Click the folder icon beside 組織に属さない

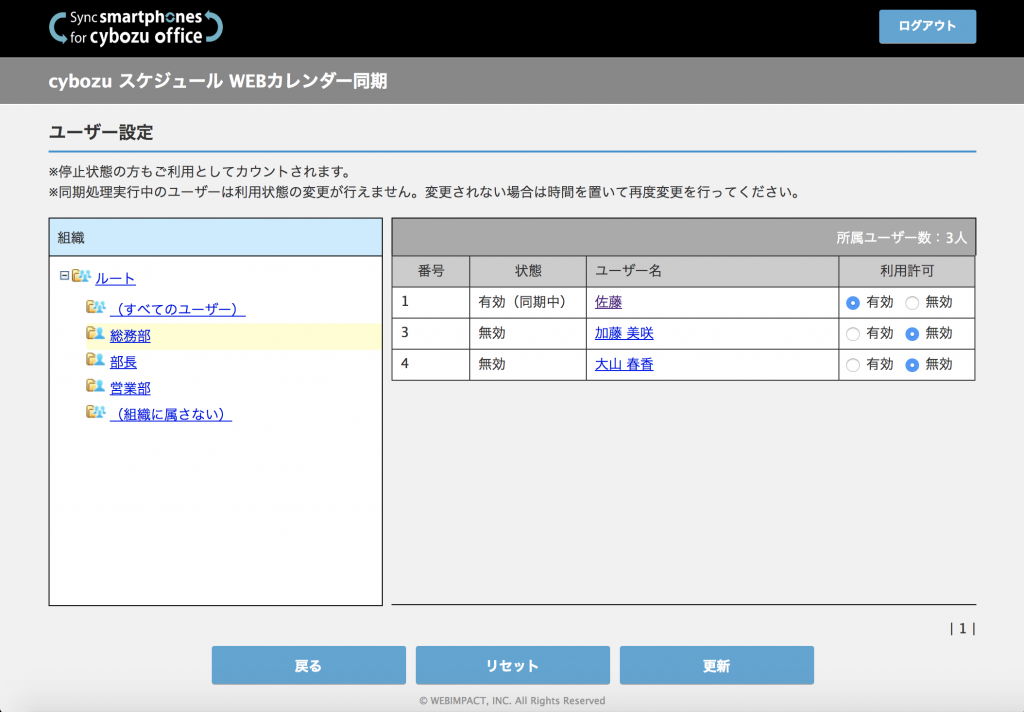coord(96,413)
